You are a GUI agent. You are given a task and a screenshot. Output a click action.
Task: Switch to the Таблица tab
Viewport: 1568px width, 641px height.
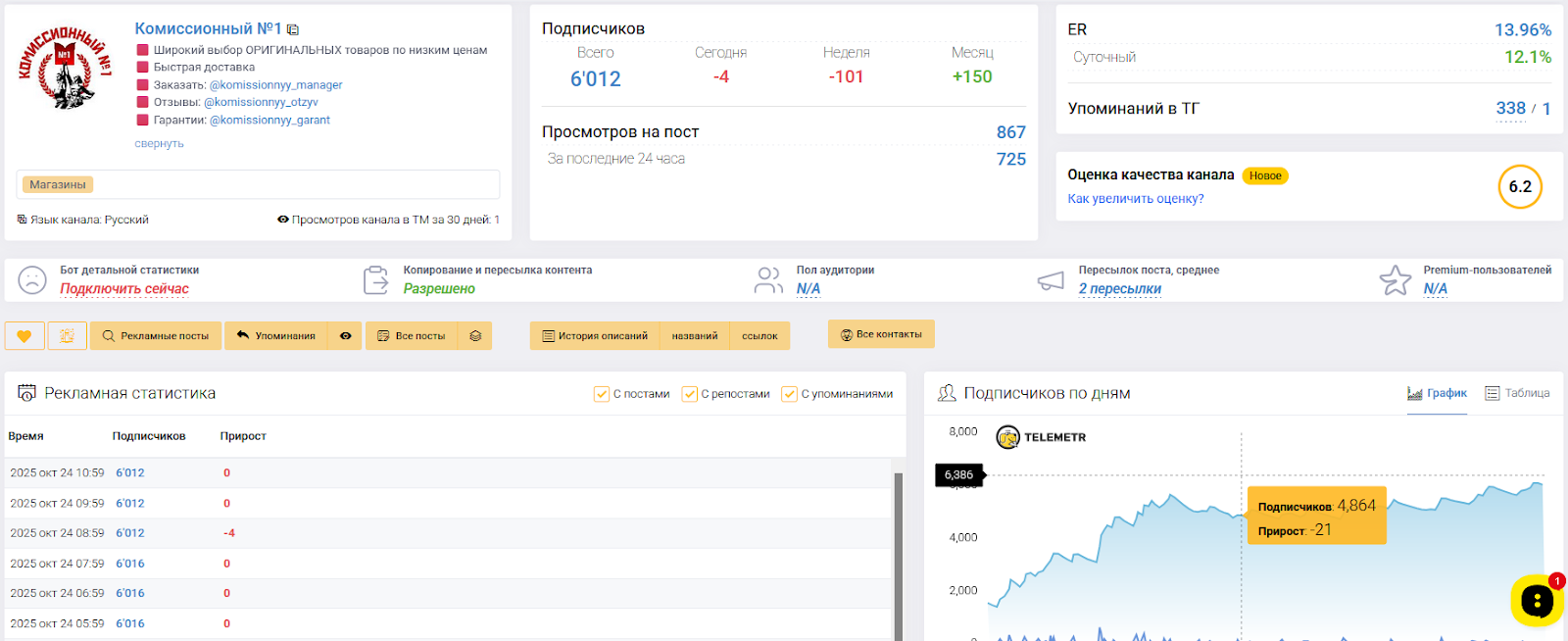coord(1517,393)
